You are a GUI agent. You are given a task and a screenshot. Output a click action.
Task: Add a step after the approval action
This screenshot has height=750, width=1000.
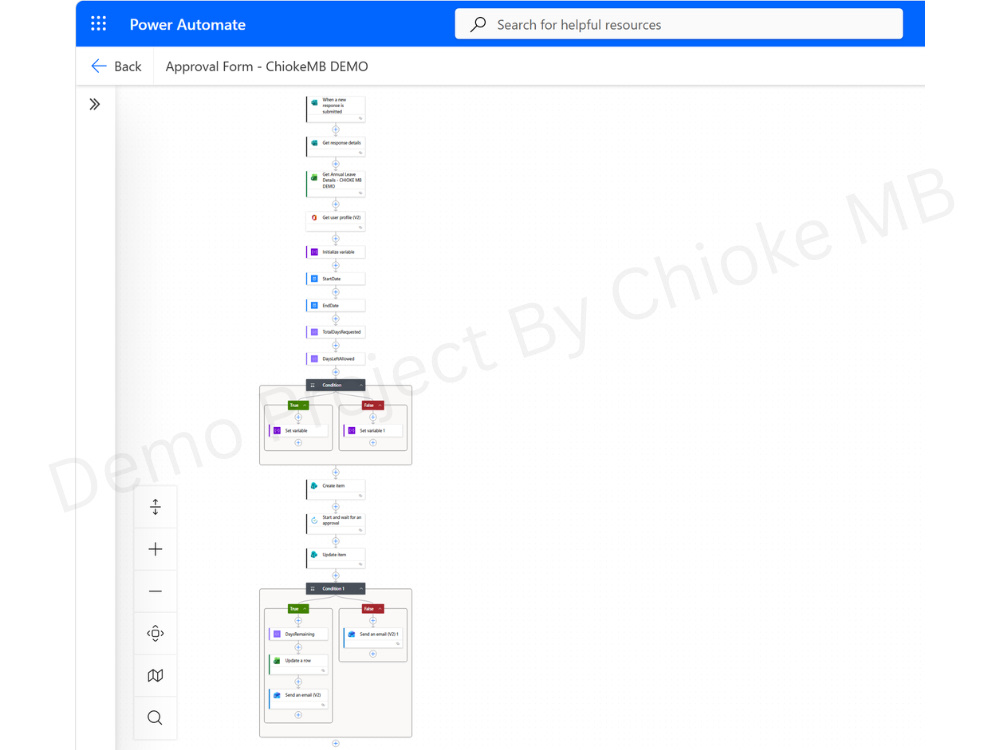[335, 541]
